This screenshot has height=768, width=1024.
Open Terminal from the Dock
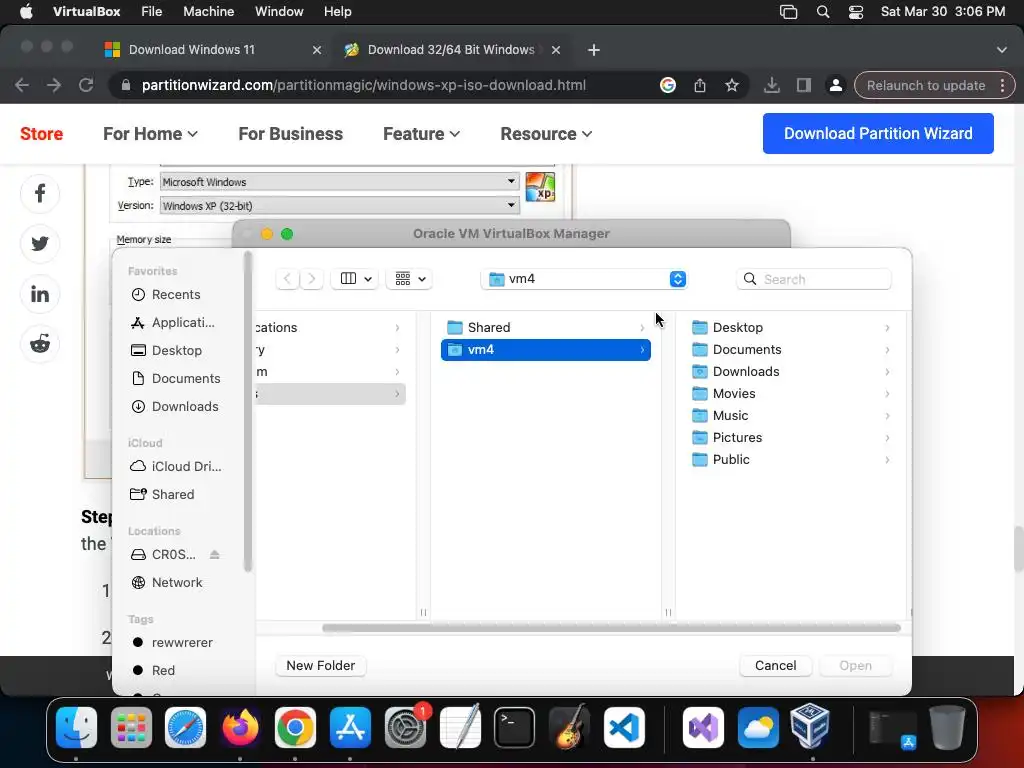[515, 727]
